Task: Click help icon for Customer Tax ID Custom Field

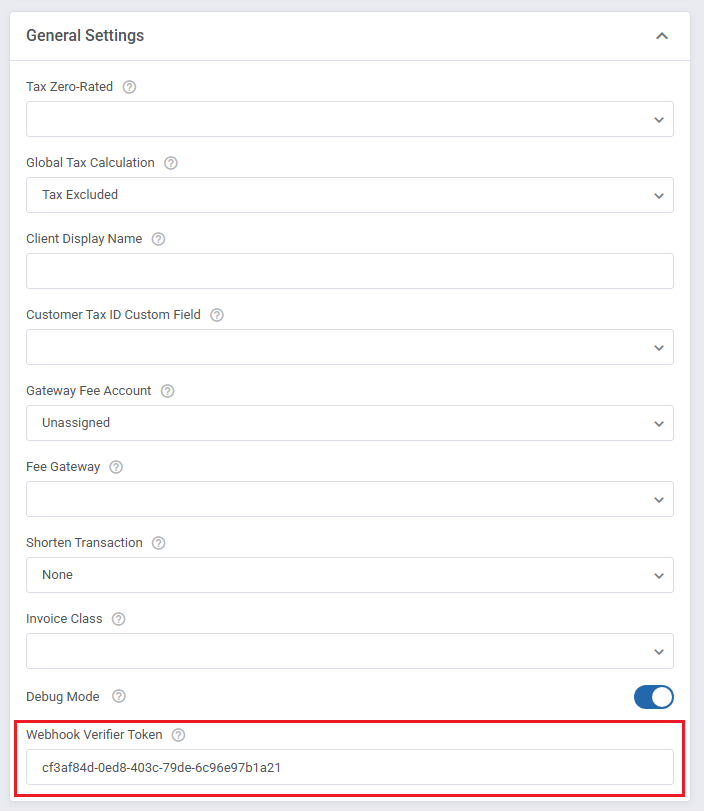Action: pyautogui.click(x=217, y=315)
